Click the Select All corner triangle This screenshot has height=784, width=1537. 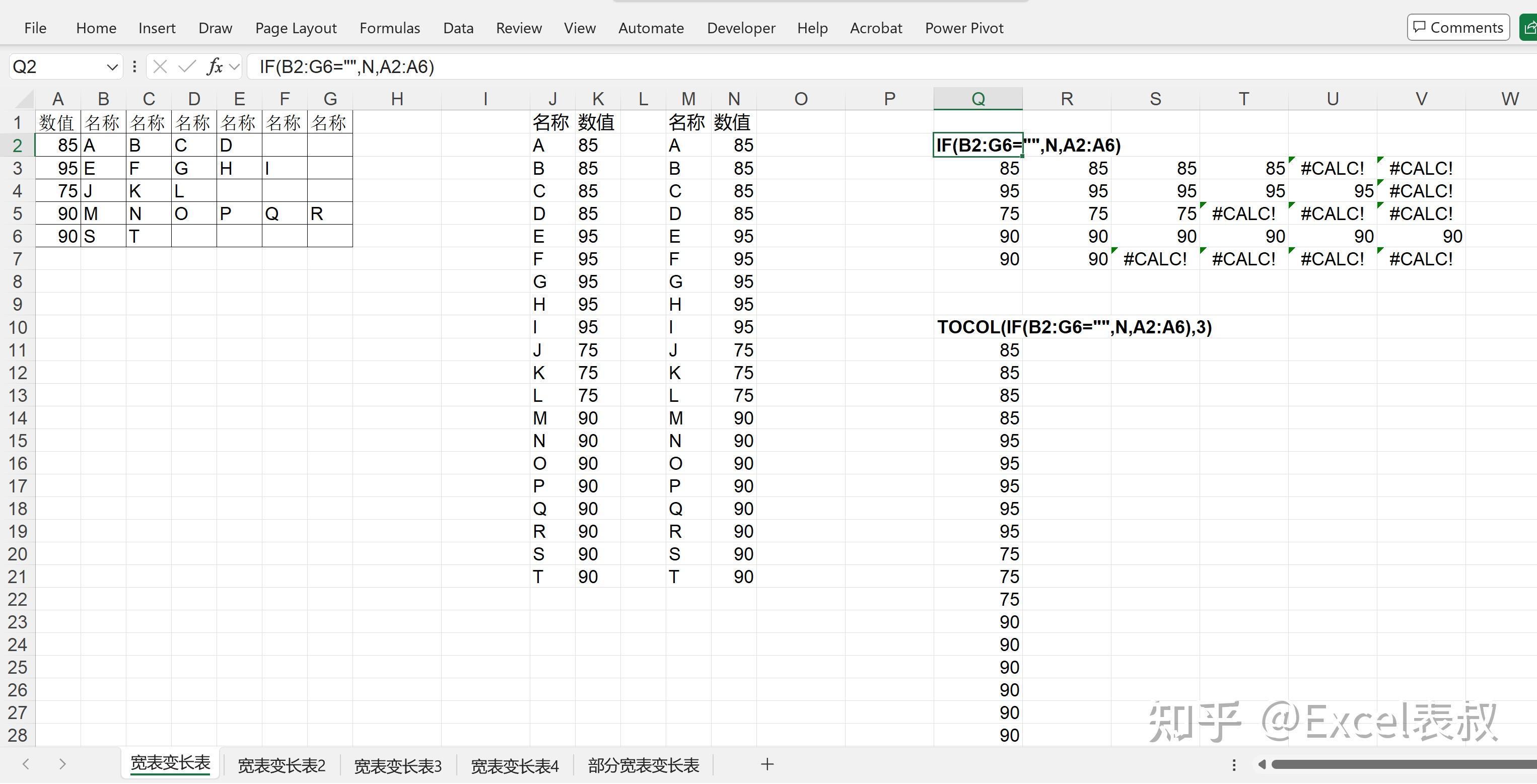point(25,99)
